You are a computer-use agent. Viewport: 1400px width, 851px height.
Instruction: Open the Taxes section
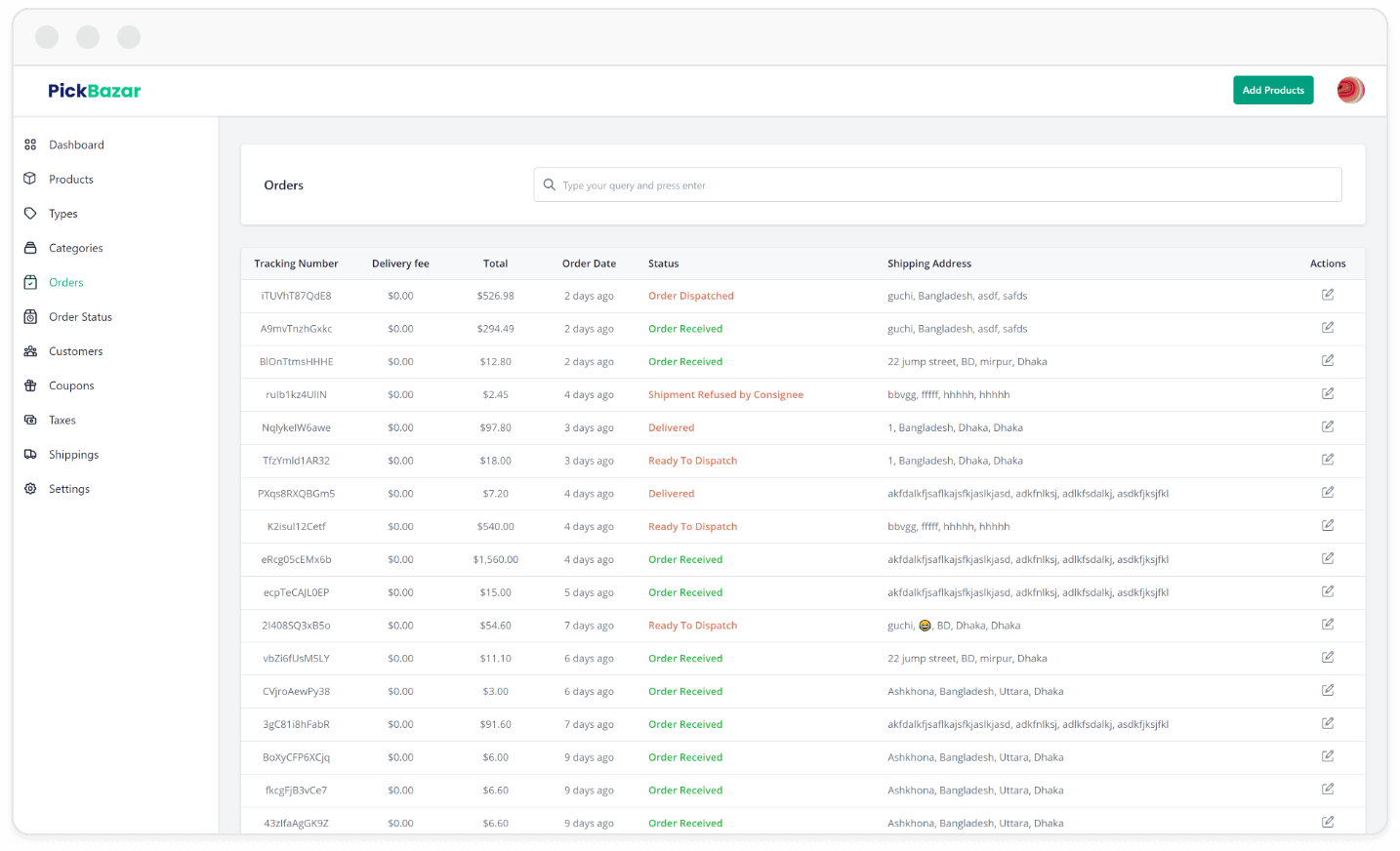pyautogui.click(x=62, y=421)
